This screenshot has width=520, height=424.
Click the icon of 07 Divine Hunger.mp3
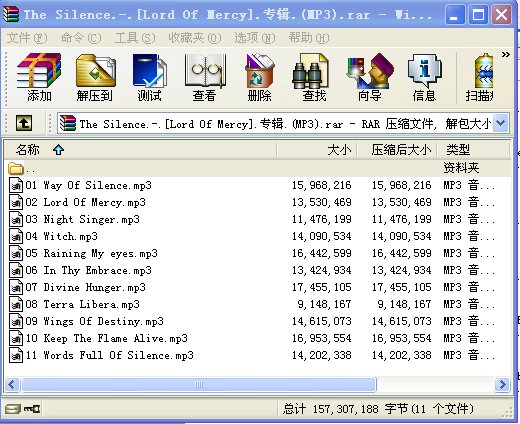point(16,287)
